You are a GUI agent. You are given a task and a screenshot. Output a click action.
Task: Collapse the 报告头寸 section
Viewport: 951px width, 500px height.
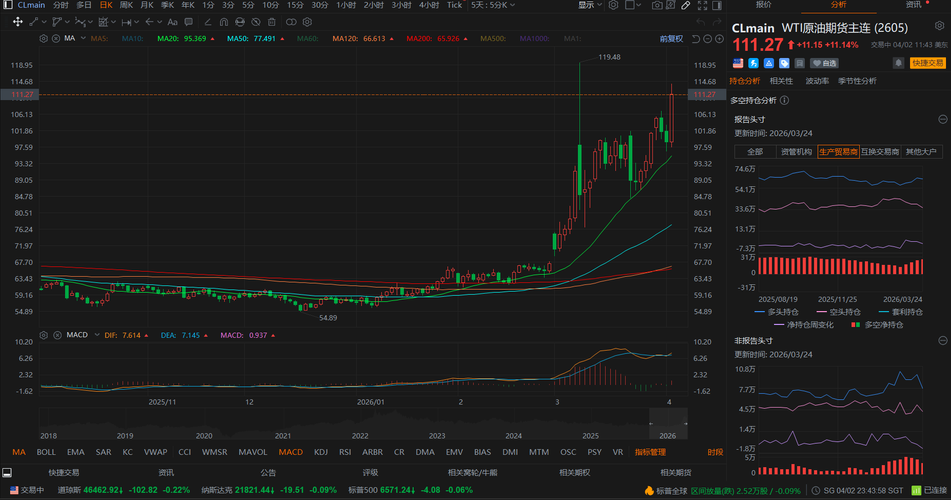tap(943, 120)
